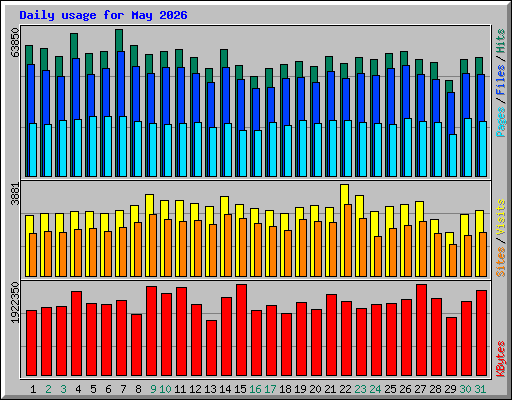Click day 18 on the x-axis
The height and width of the screenshot is (400, 512).
click(x=285, y=389)
